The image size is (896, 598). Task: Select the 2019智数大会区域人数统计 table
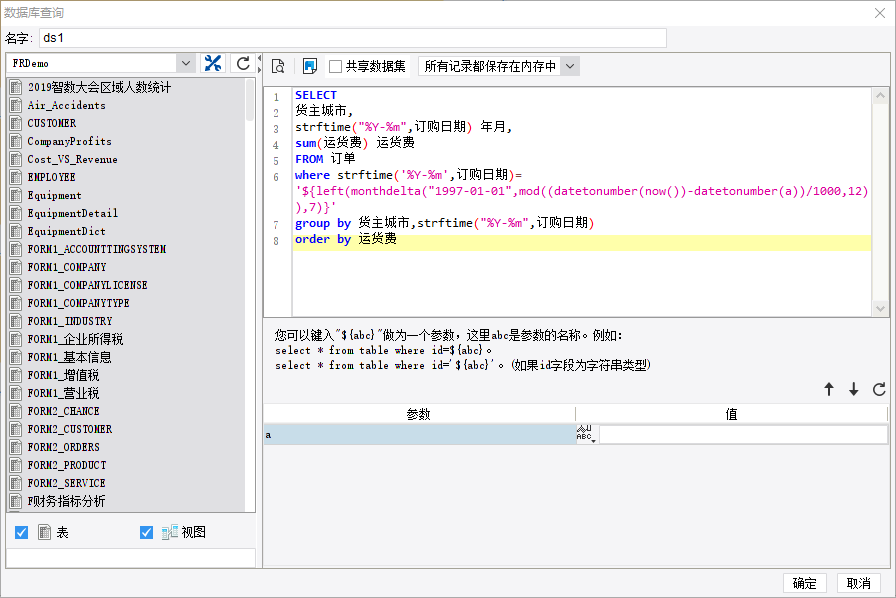[99, 87]
